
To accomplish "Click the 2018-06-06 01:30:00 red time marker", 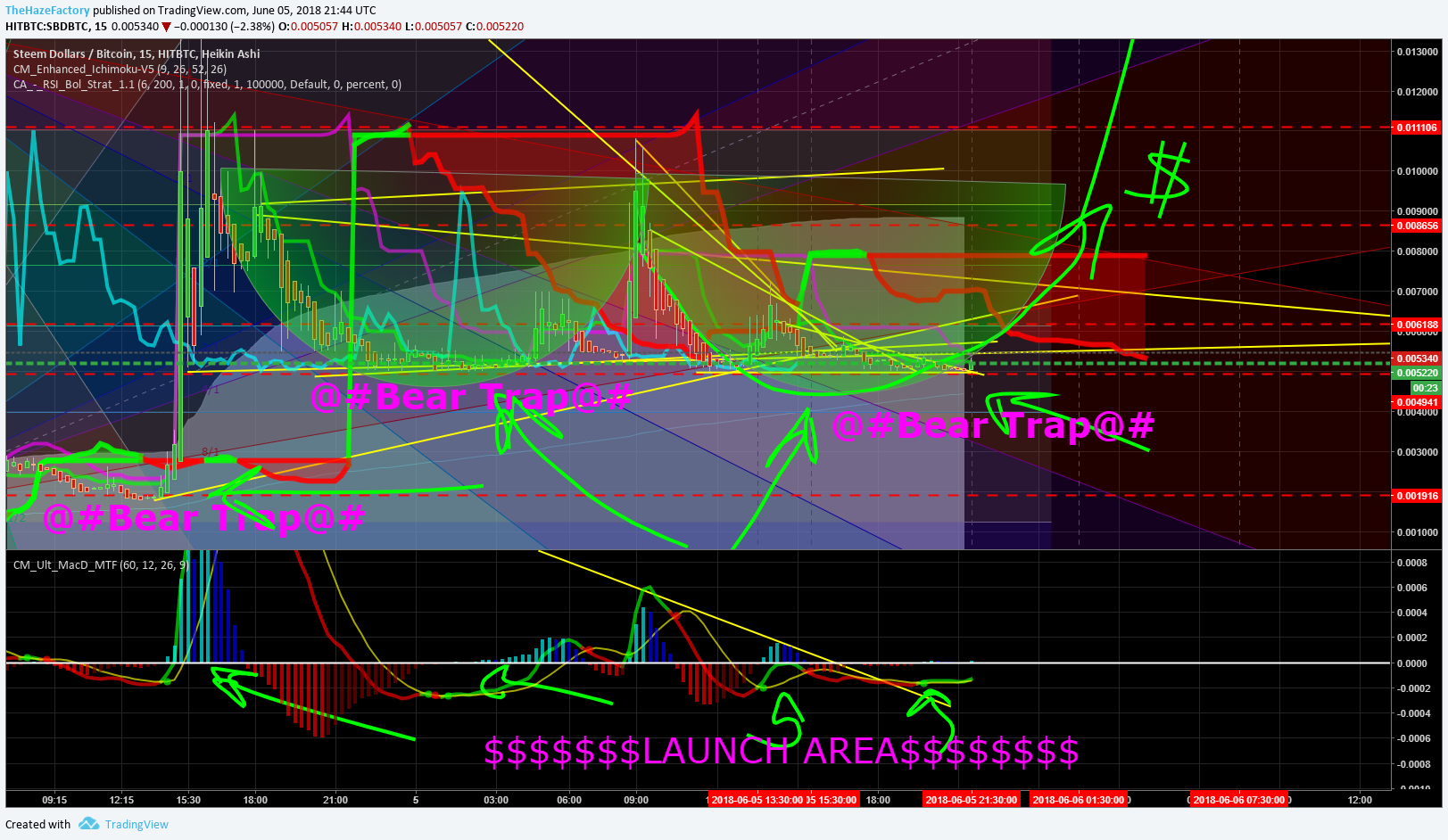I will (x=1078, y=800).
